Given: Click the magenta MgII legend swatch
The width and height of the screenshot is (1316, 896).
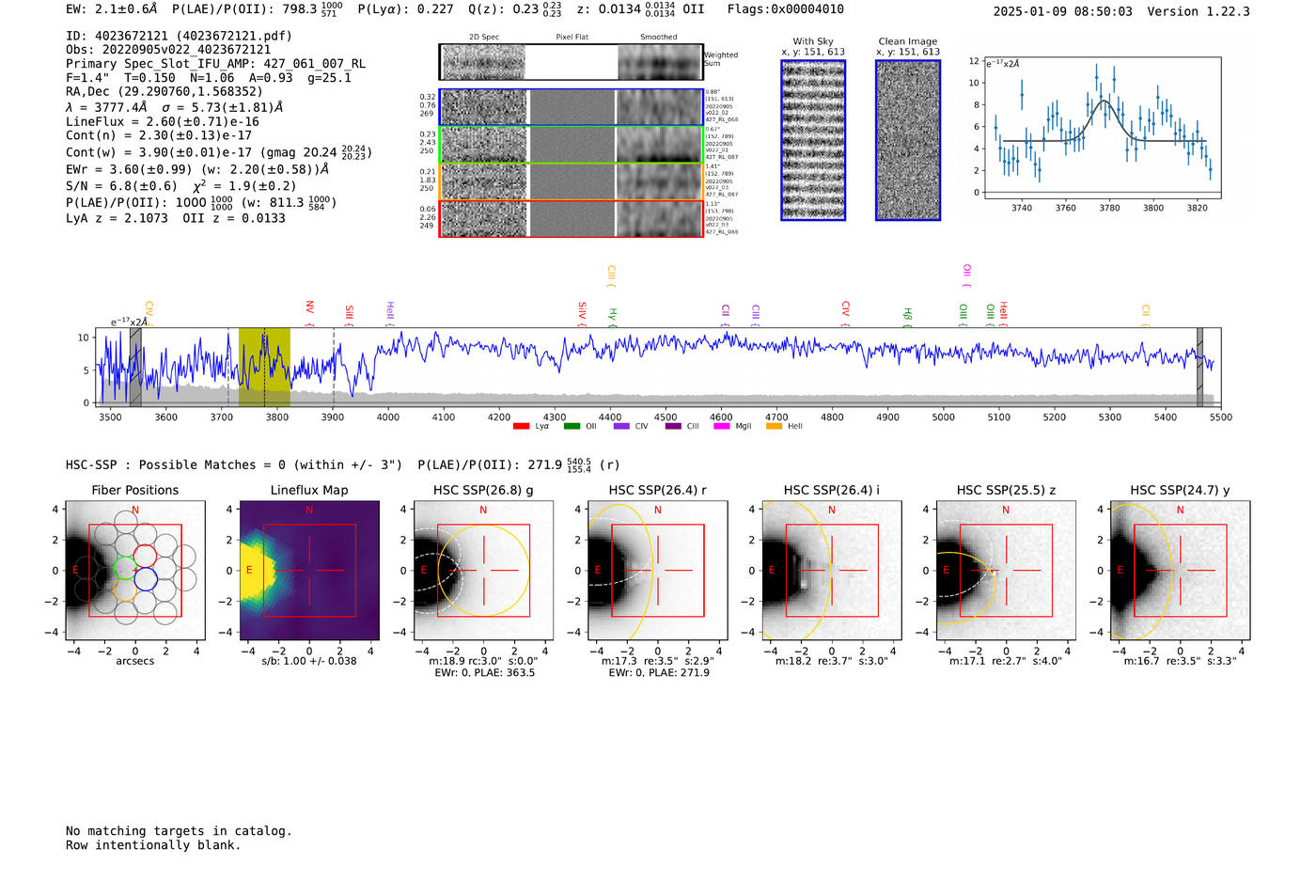Looking at the screenshot, I should pyautogui.click(x=722, y=426).
